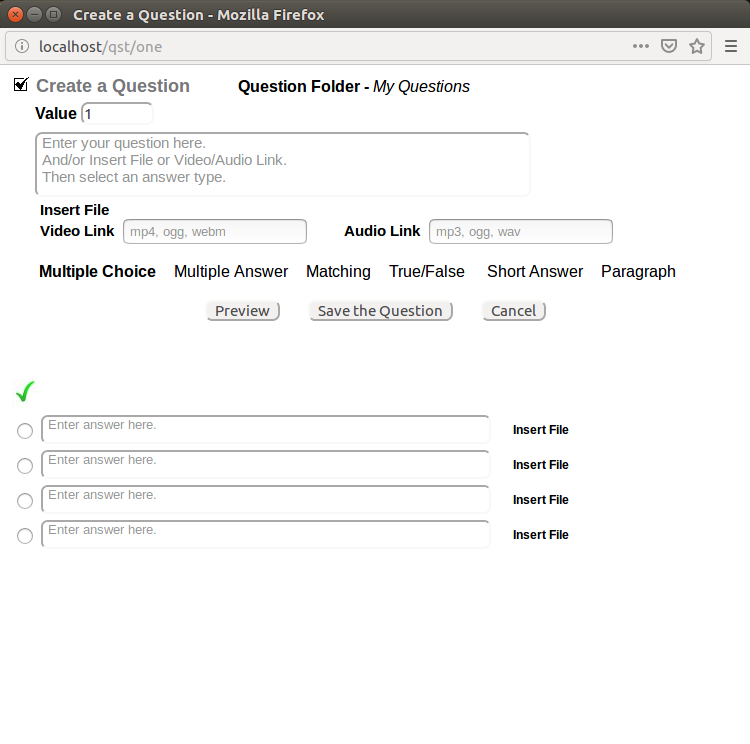
Task: Open the Firefox hamburger menu
Action: [x=731, y=46]
